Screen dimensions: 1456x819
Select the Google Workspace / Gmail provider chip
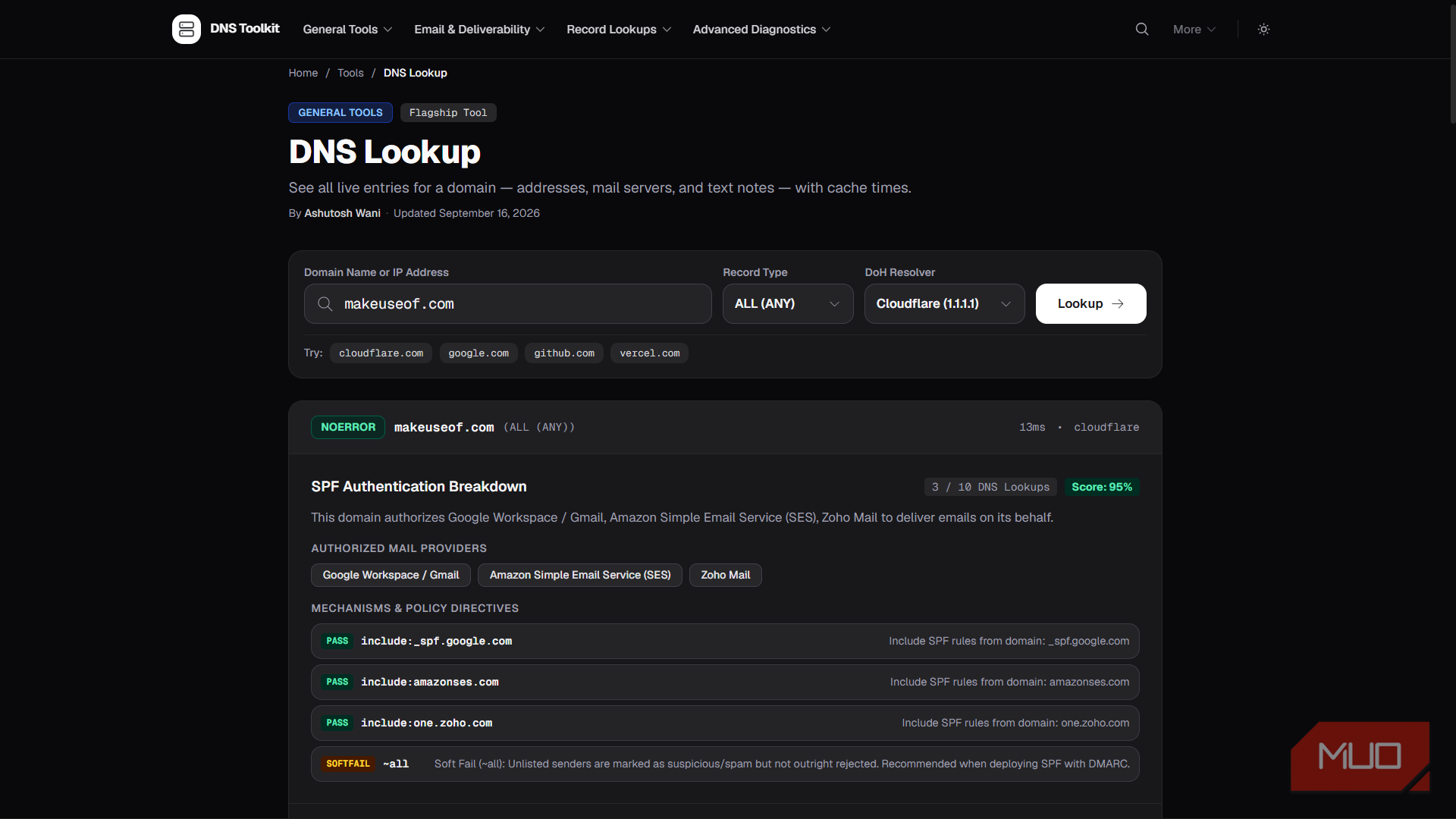tap(391, 575)
